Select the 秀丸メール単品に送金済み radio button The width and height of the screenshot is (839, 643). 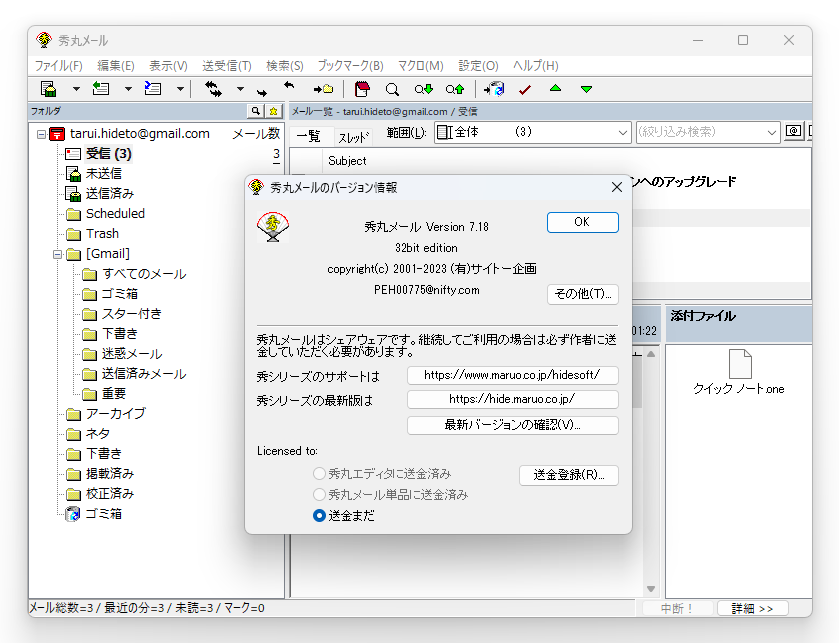click(317, 495)
